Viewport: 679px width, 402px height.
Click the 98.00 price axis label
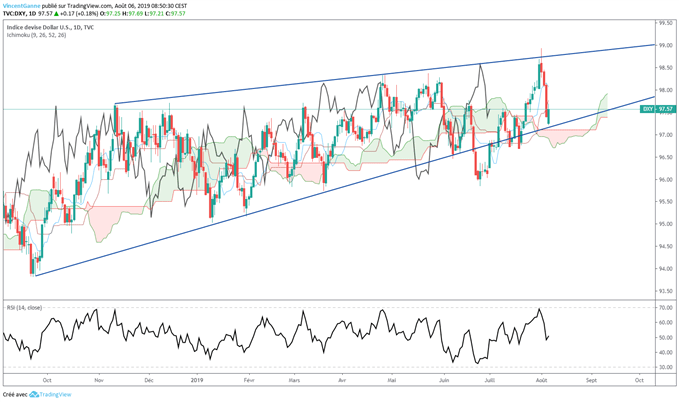666,90
